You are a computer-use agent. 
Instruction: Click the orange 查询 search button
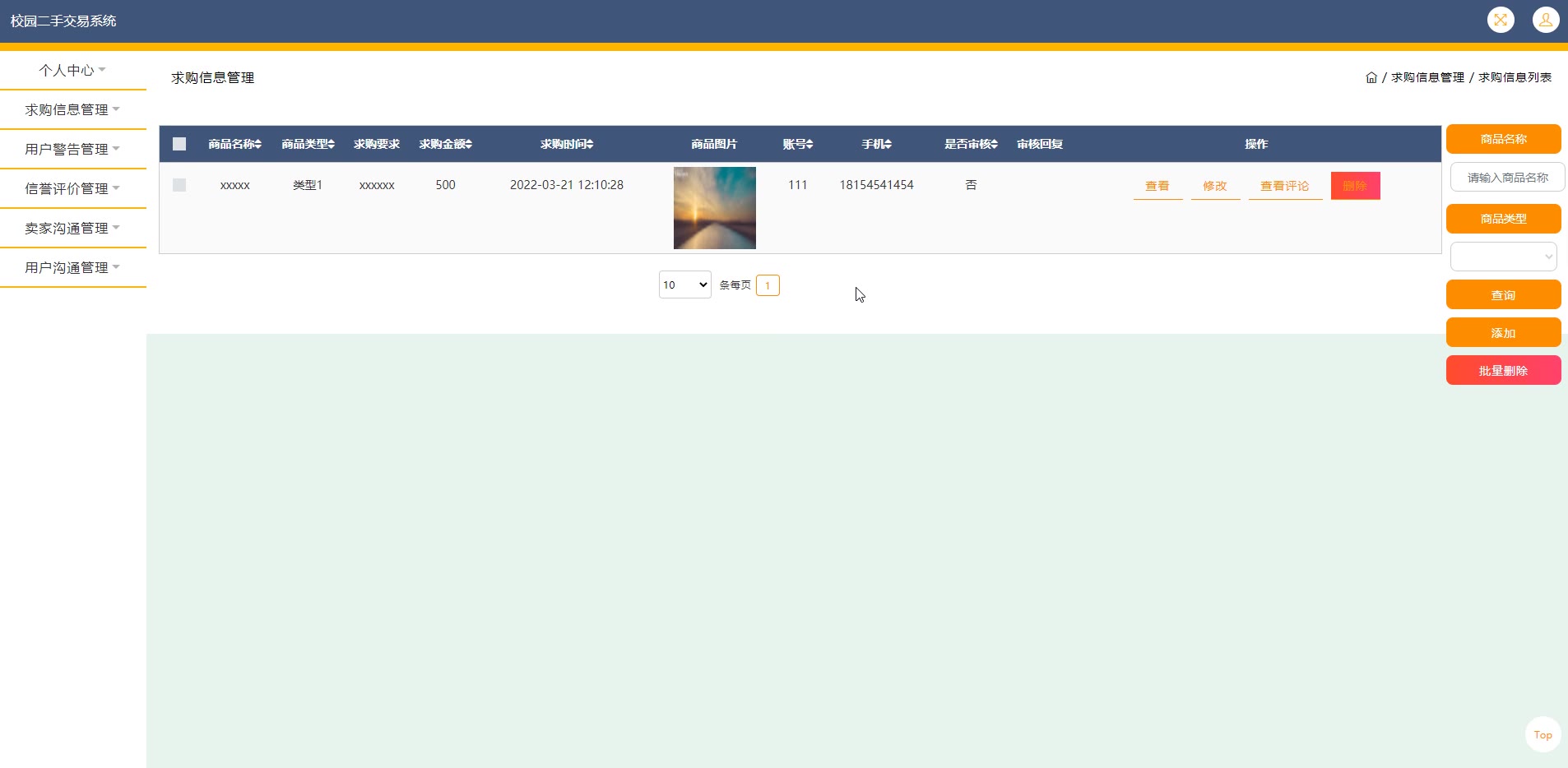click(x=1503, y=294)
